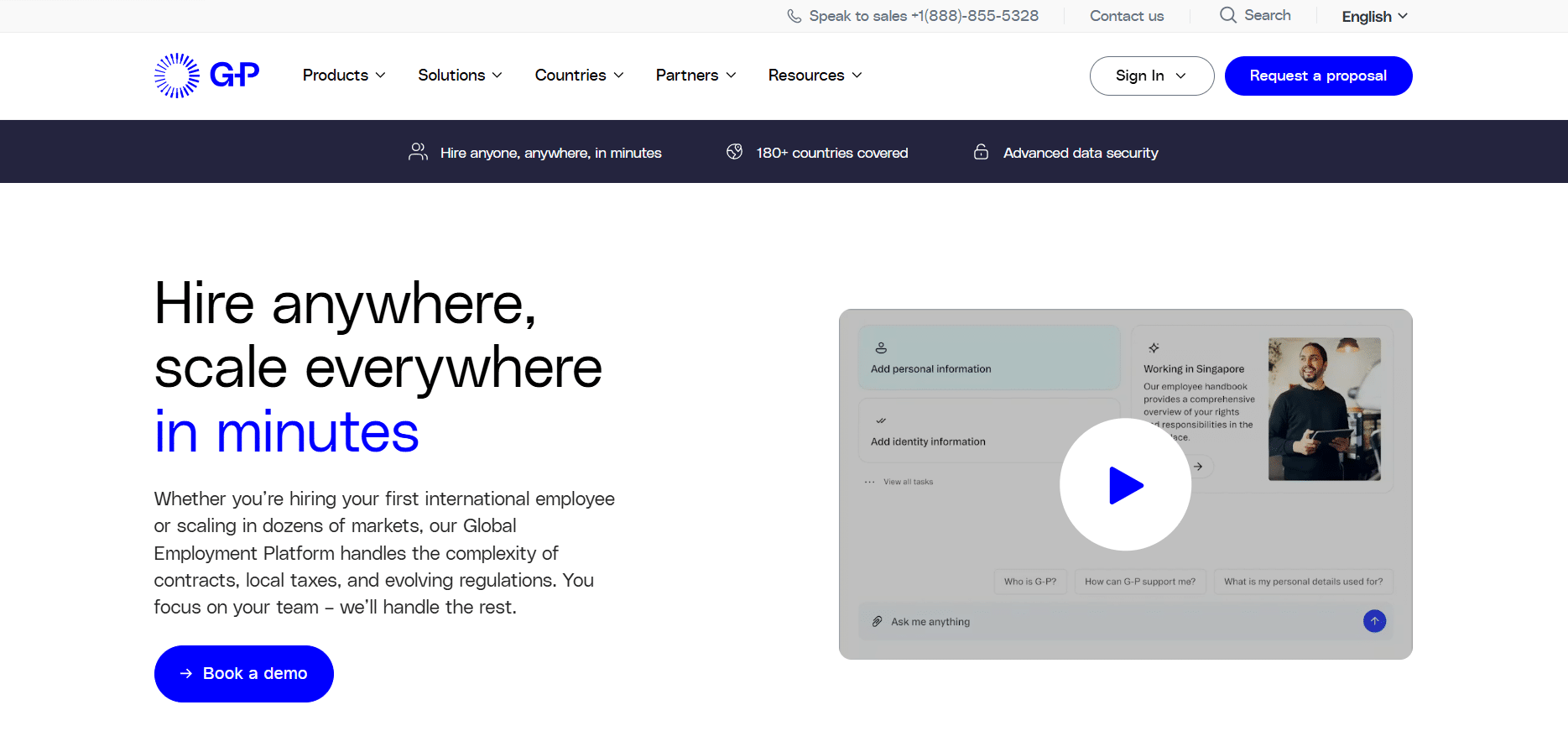
Task: Click the people icon in dark banner
Action: click(418, 152)
